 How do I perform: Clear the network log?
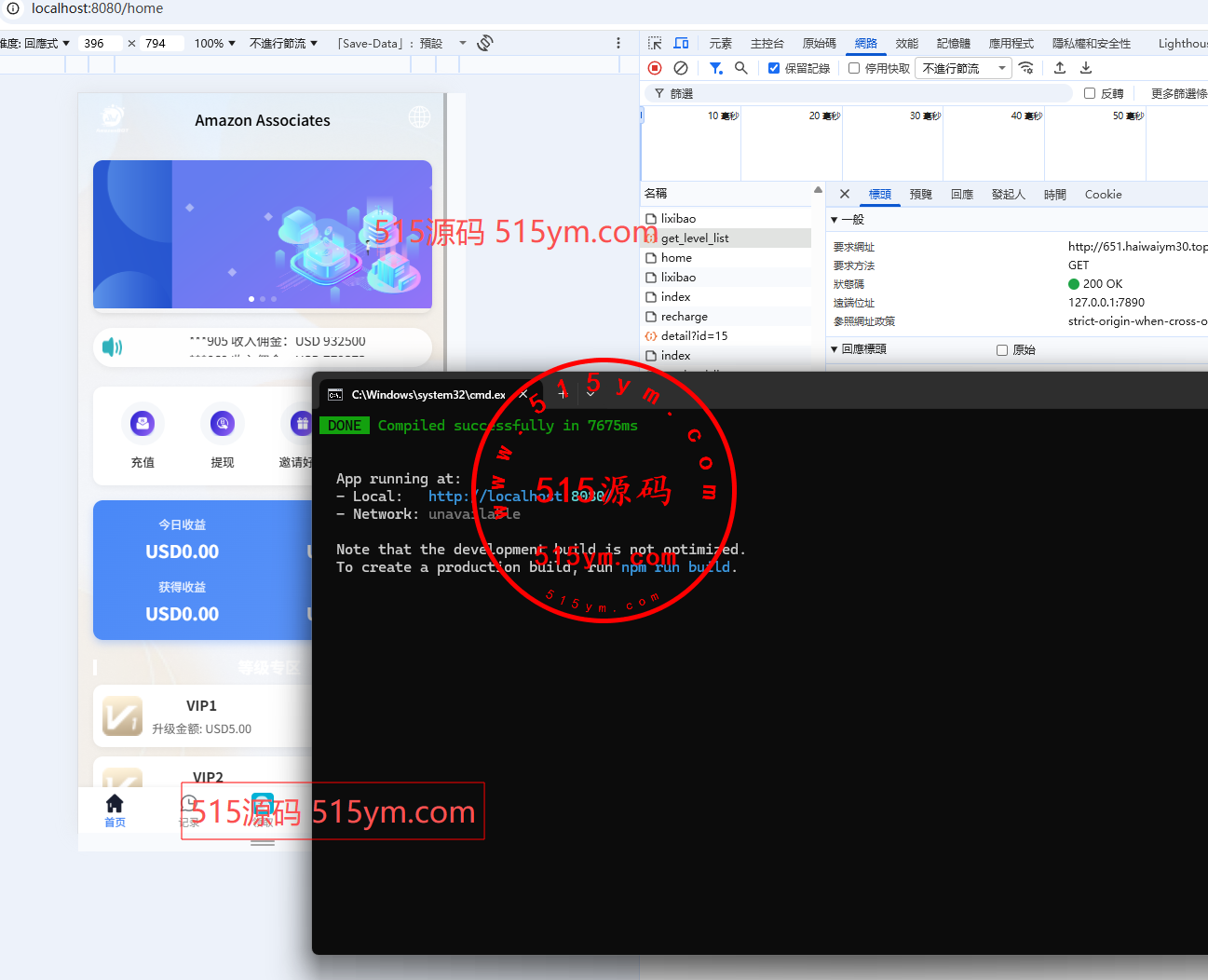point(681,68)
